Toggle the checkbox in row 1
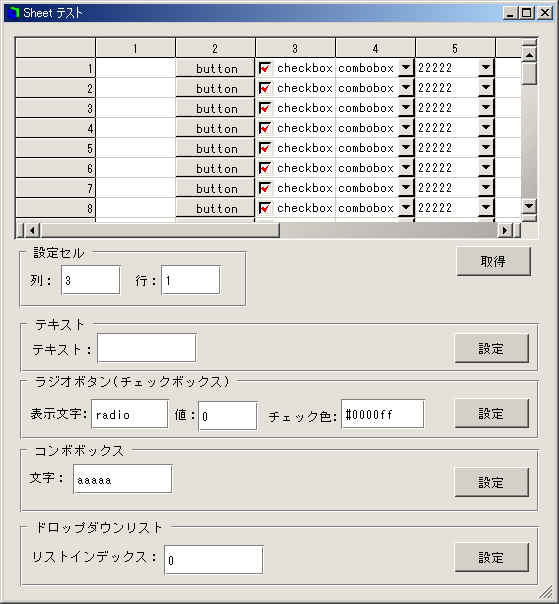Screen dimensions: 559x604 [265, 68]
